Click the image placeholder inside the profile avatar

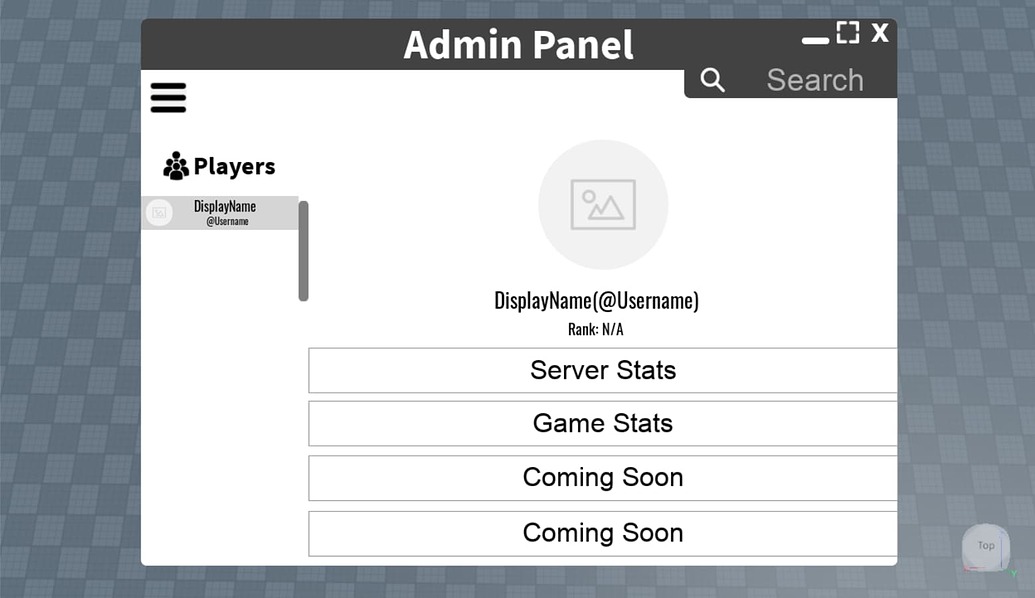coord(603,204)
